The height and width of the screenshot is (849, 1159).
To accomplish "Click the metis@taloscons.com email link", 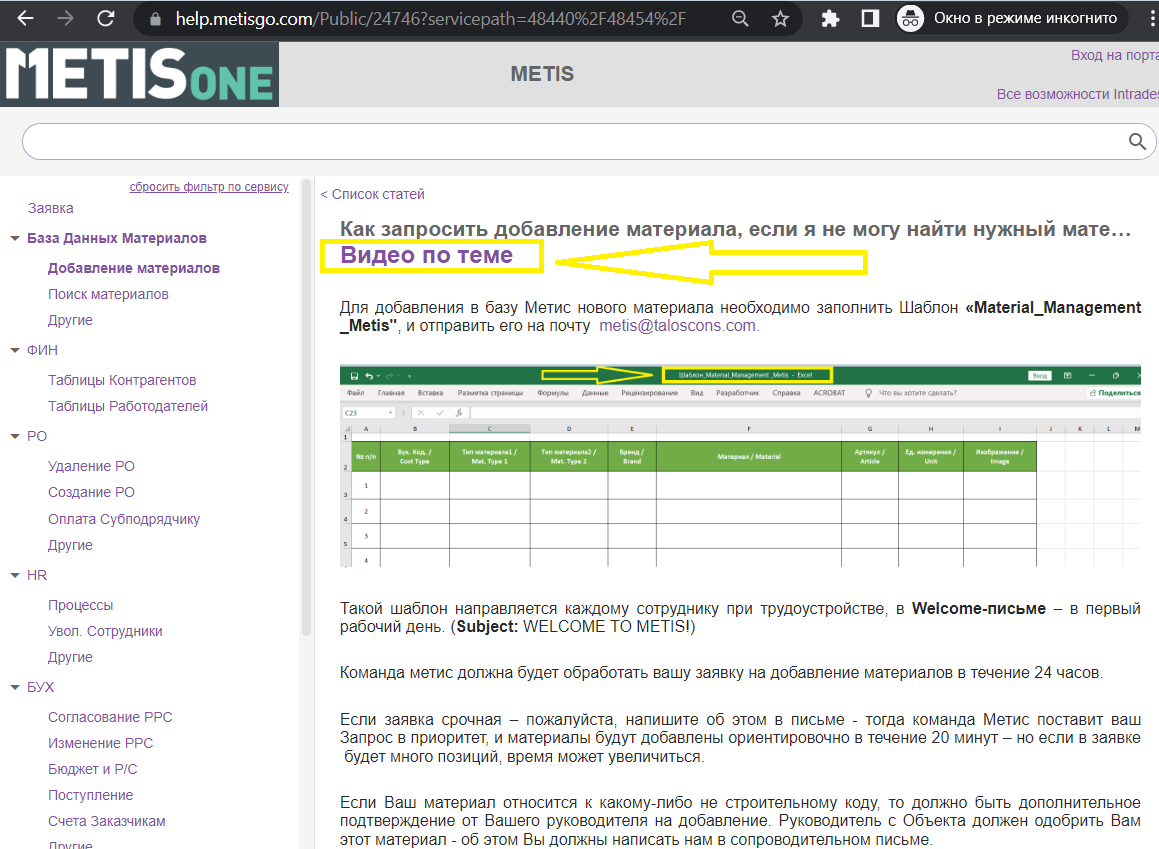I will [x=678, y=326].
